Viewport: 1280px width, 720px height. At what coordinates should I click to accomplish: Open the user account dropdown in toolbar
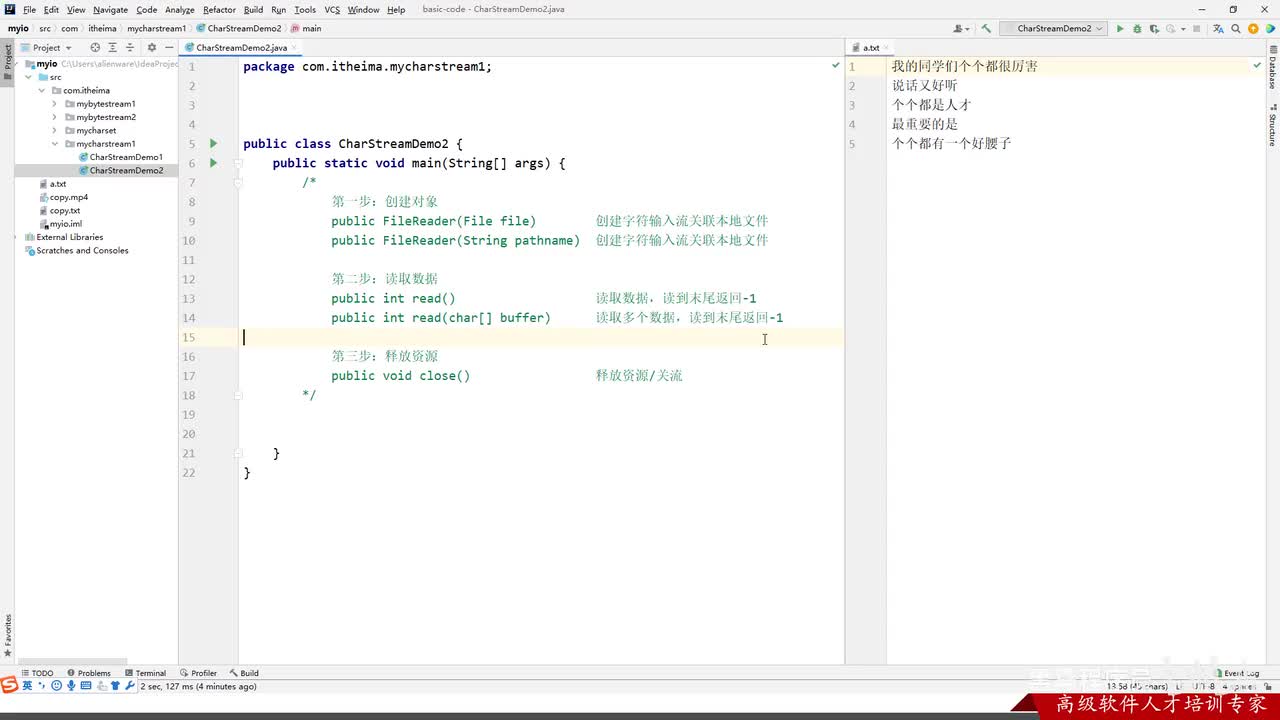[x=962, y=29]
